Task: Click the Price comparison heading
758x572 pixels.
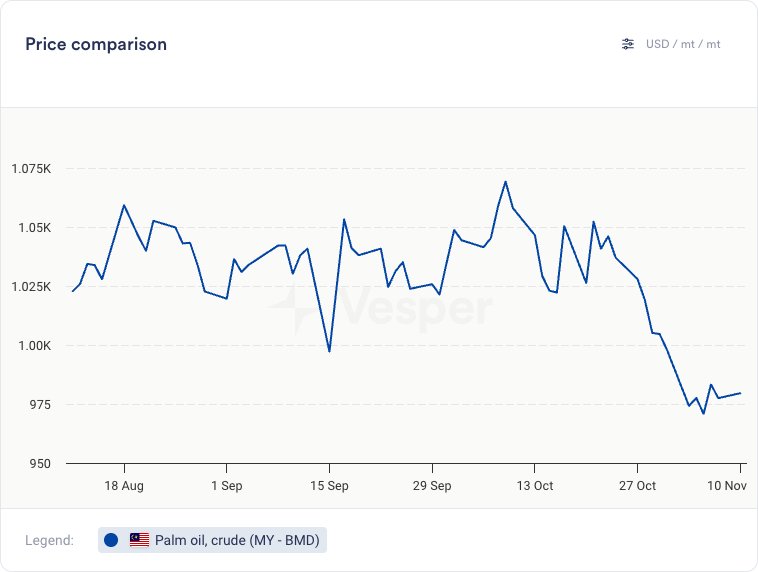Action: point(96,44)
